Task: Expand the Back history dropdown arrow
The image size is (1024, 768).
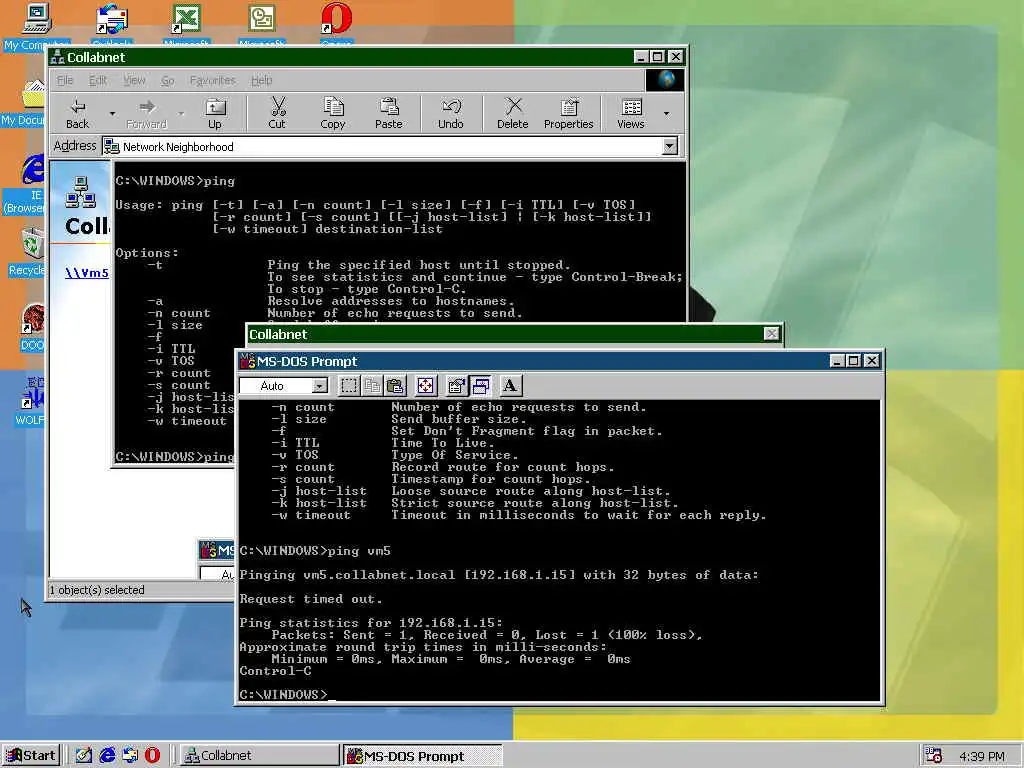Action: (x=112, y=114)
